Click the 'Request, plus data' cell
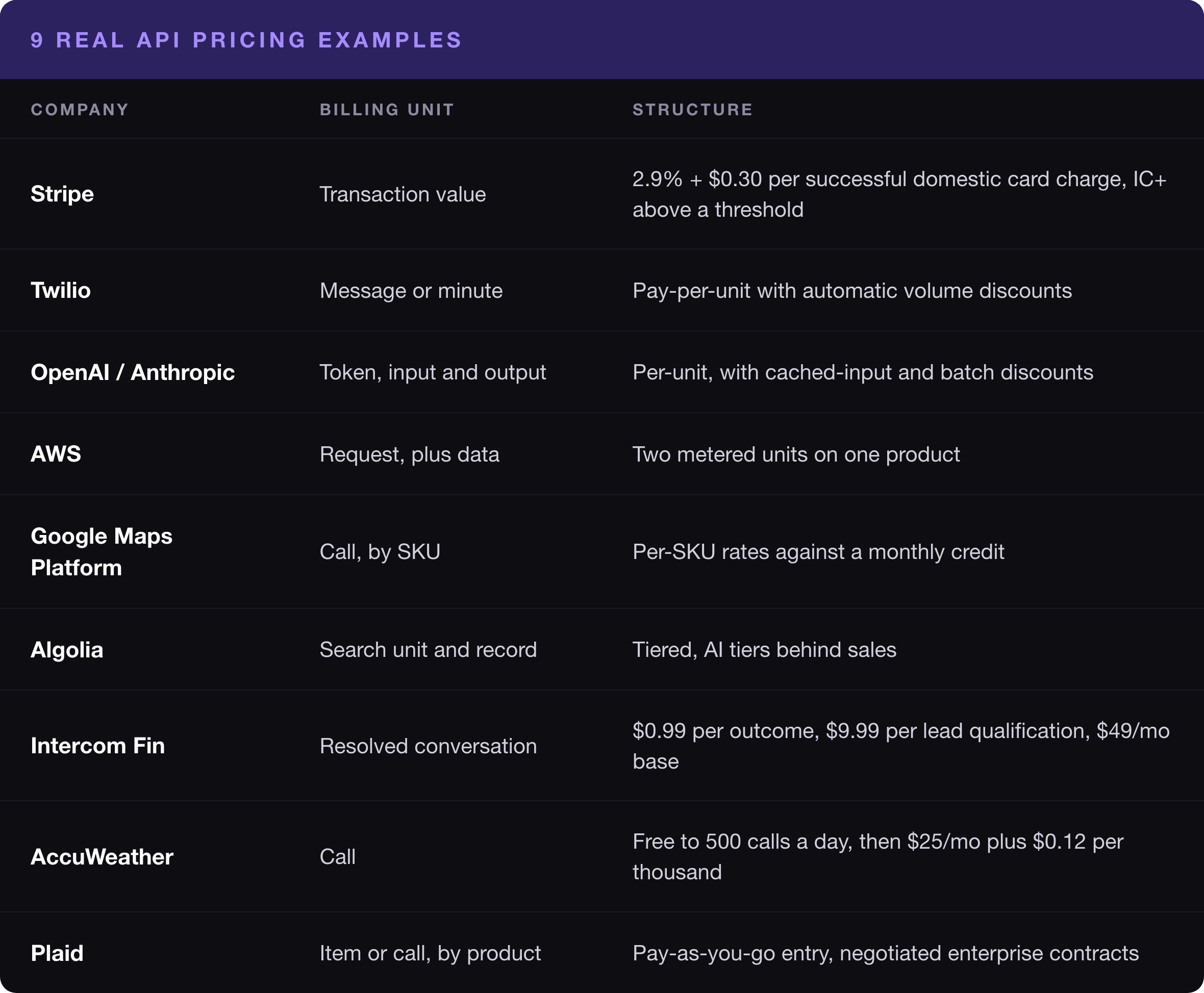The height and width of the screenshot is (993, 1204). tap(409, 454)
